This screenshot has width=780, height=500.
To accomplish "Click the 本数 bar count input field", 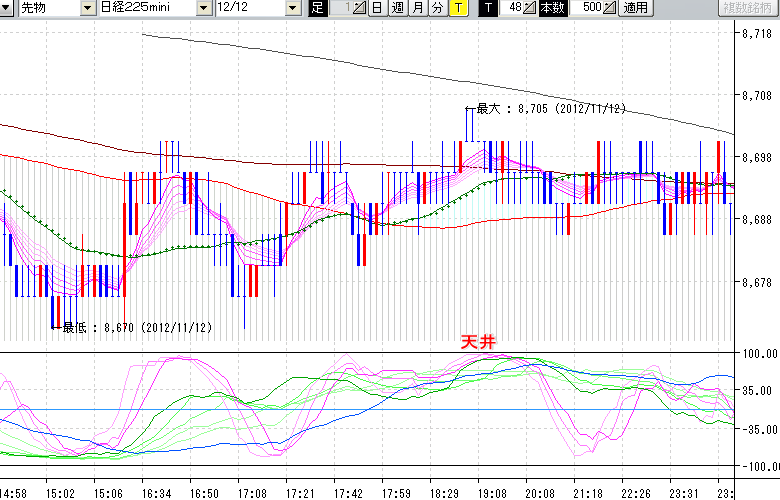I will 584,8.
